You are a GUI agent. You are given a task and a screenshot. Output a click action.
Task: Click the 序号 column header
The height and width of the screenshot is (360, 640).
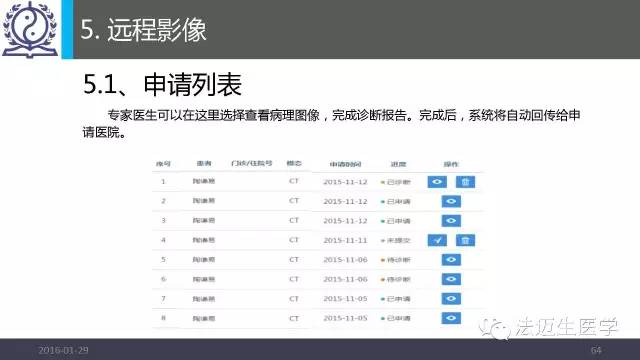click(x=163, y=164)
